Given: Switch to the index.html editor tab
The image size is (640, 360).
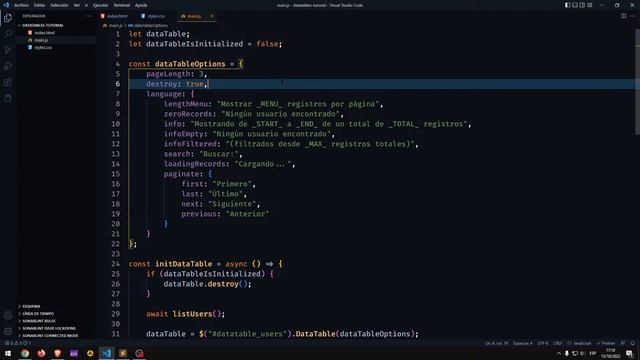Looking at the screenshot, I should 114,16.
